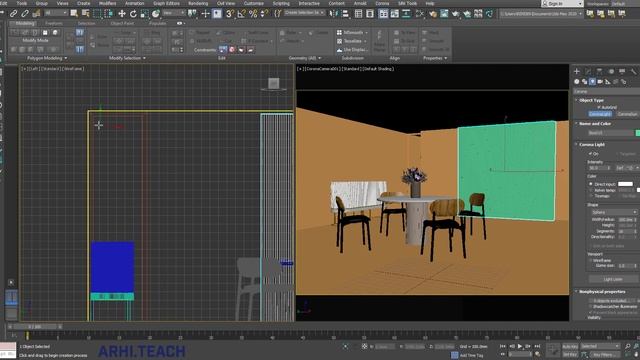Toggle the AutoGrid checkbox

(x=600, y=107)
